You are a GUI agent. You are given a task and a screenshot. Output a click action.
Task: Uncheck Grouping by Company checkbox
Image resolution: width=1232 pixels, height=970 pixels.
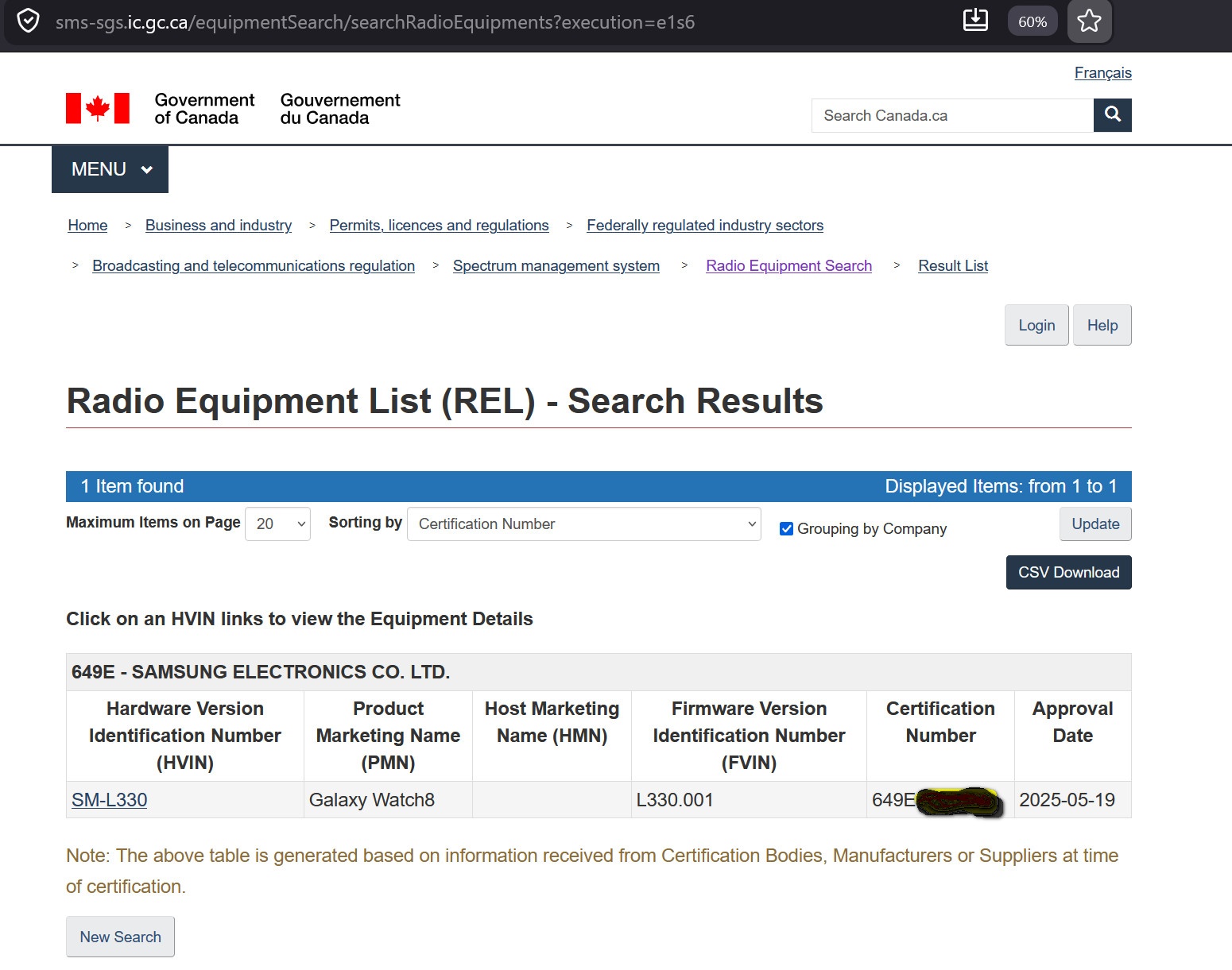pyautogui.click(x=787, y=529)
